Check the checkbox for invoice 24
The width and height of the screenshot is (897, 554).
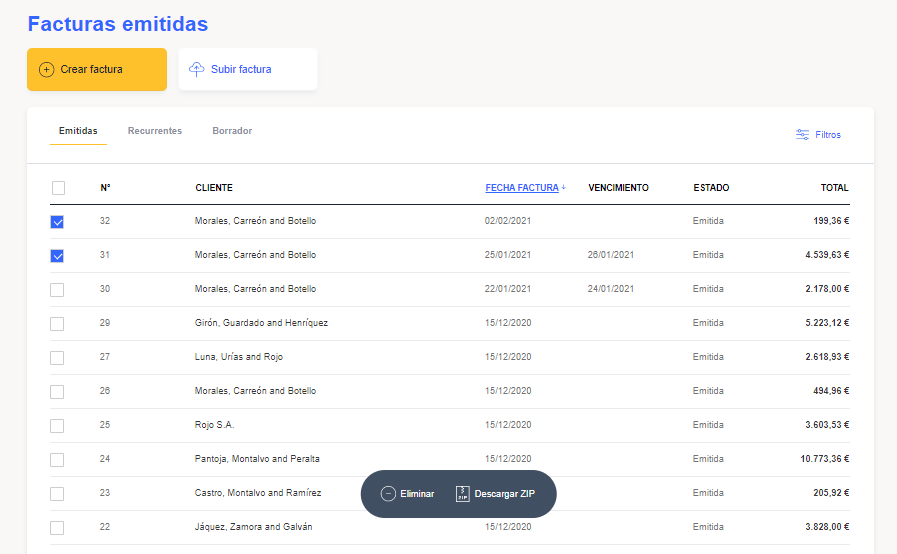[57, 460]
